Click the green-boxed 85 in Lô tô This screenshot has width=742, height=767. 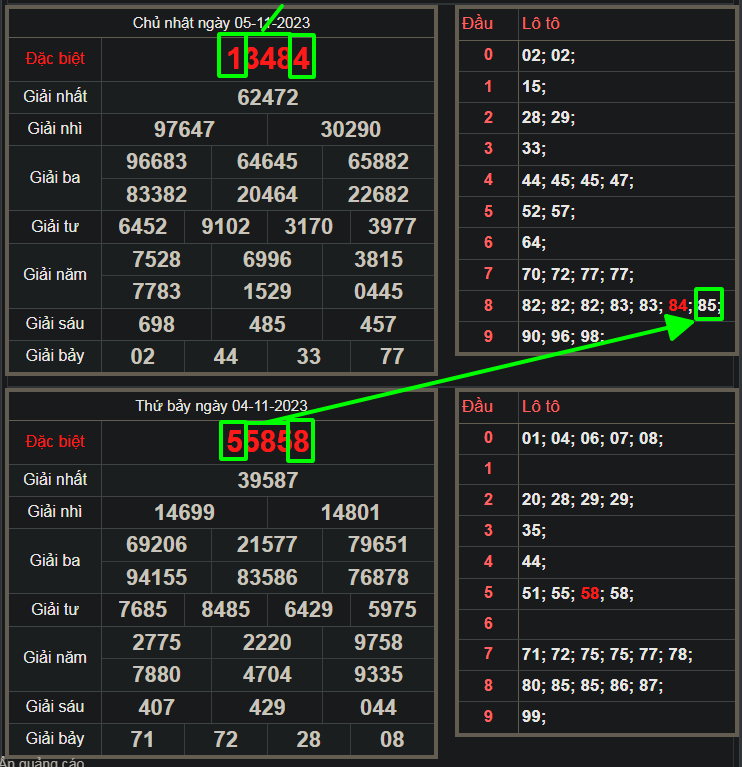[x=709, y=305]
